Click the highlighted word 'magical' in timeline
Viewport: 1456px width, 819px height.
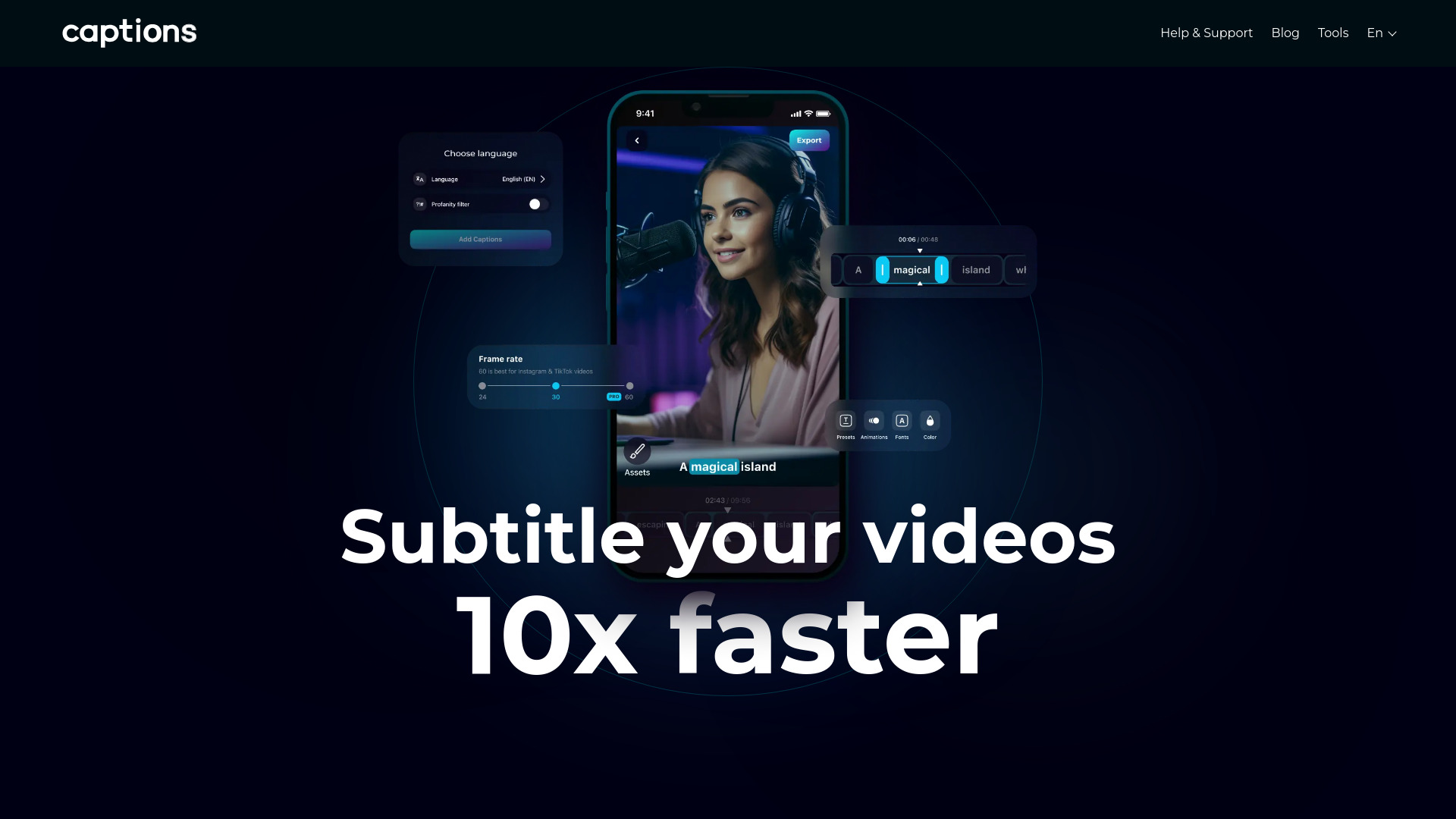tap(911, 269)
